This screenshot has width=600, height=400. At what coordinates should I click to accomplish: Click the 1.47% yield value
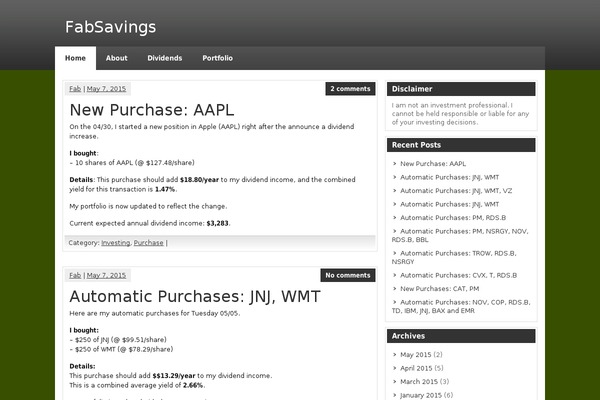pos(165,189)
